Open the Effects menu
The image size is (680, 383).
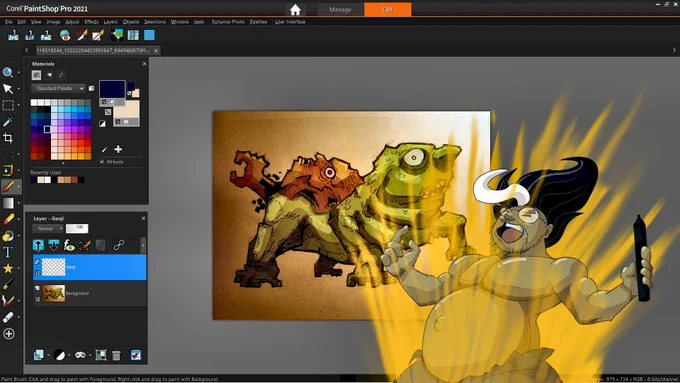[92, 22]
